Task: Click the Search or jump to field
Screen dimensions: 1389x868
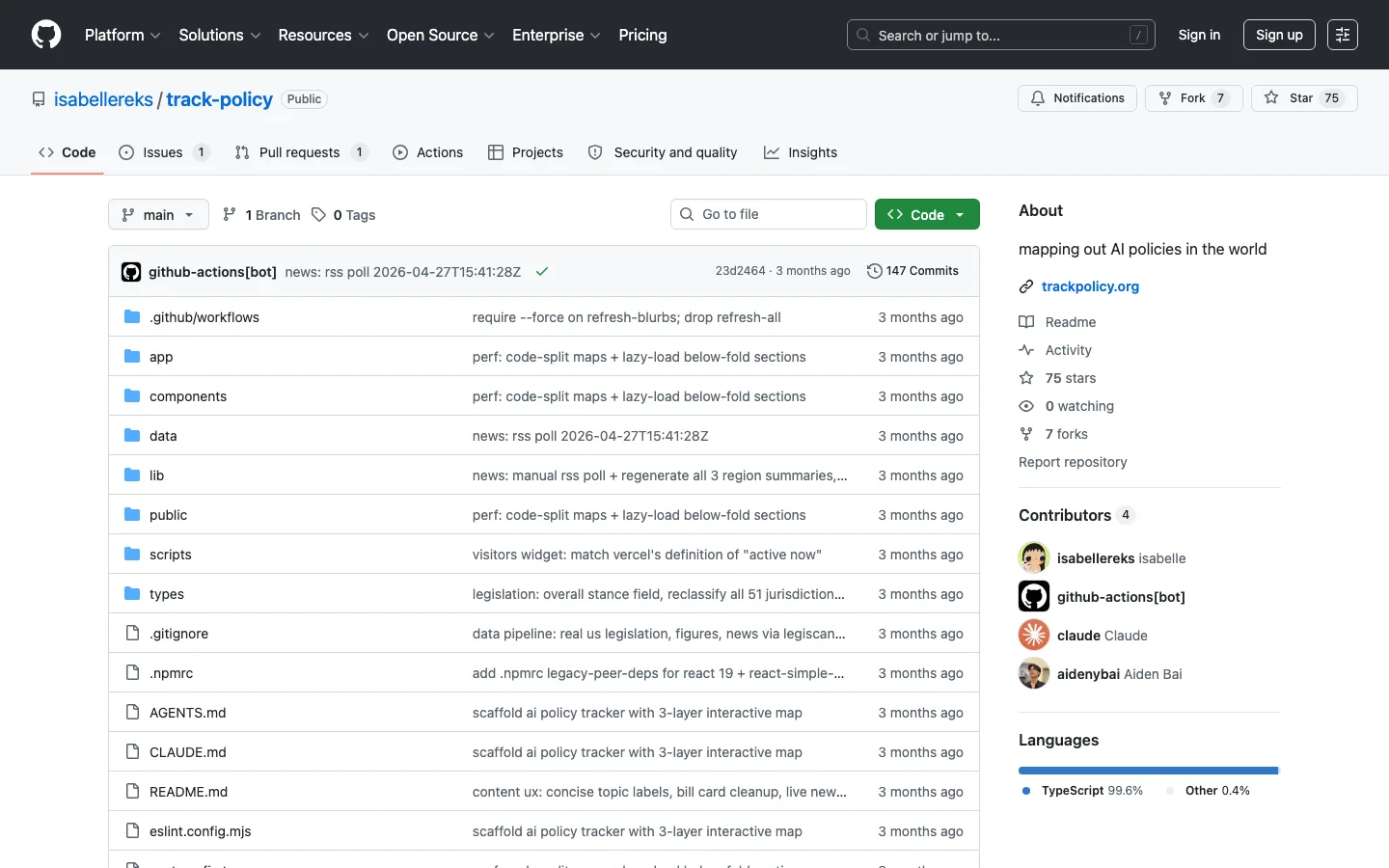Action: point(1001,35)
